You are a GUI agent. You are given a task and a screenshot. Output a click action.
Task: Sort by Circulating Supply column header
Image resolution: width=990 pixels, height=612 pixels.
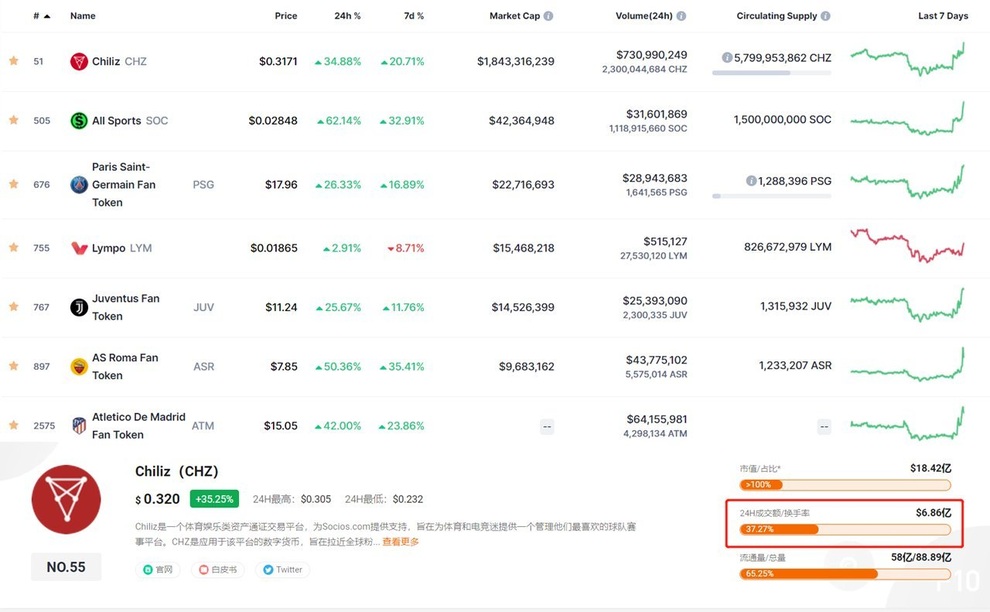pyautogui.click(x=777, y=16)
